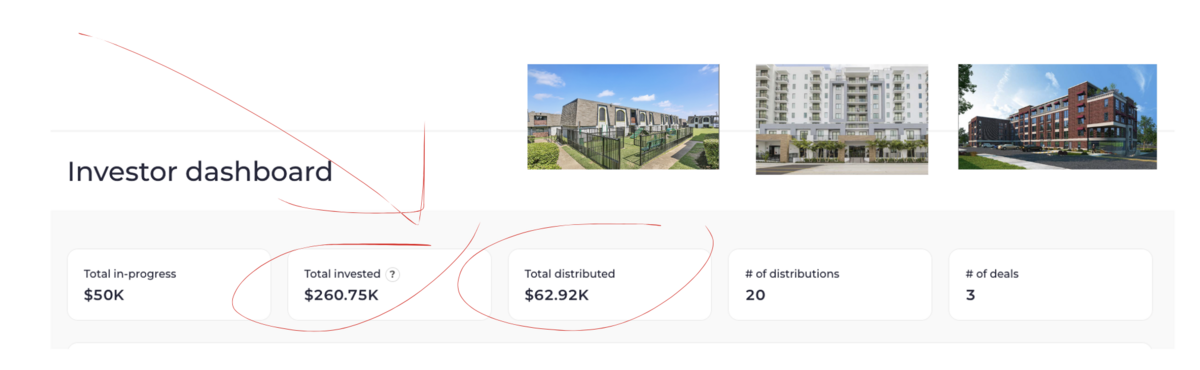Image resolution: width=1200 pixels, height=370 pixels.
Task: Open the Total distributed stat card
Action: click(610, 285)
